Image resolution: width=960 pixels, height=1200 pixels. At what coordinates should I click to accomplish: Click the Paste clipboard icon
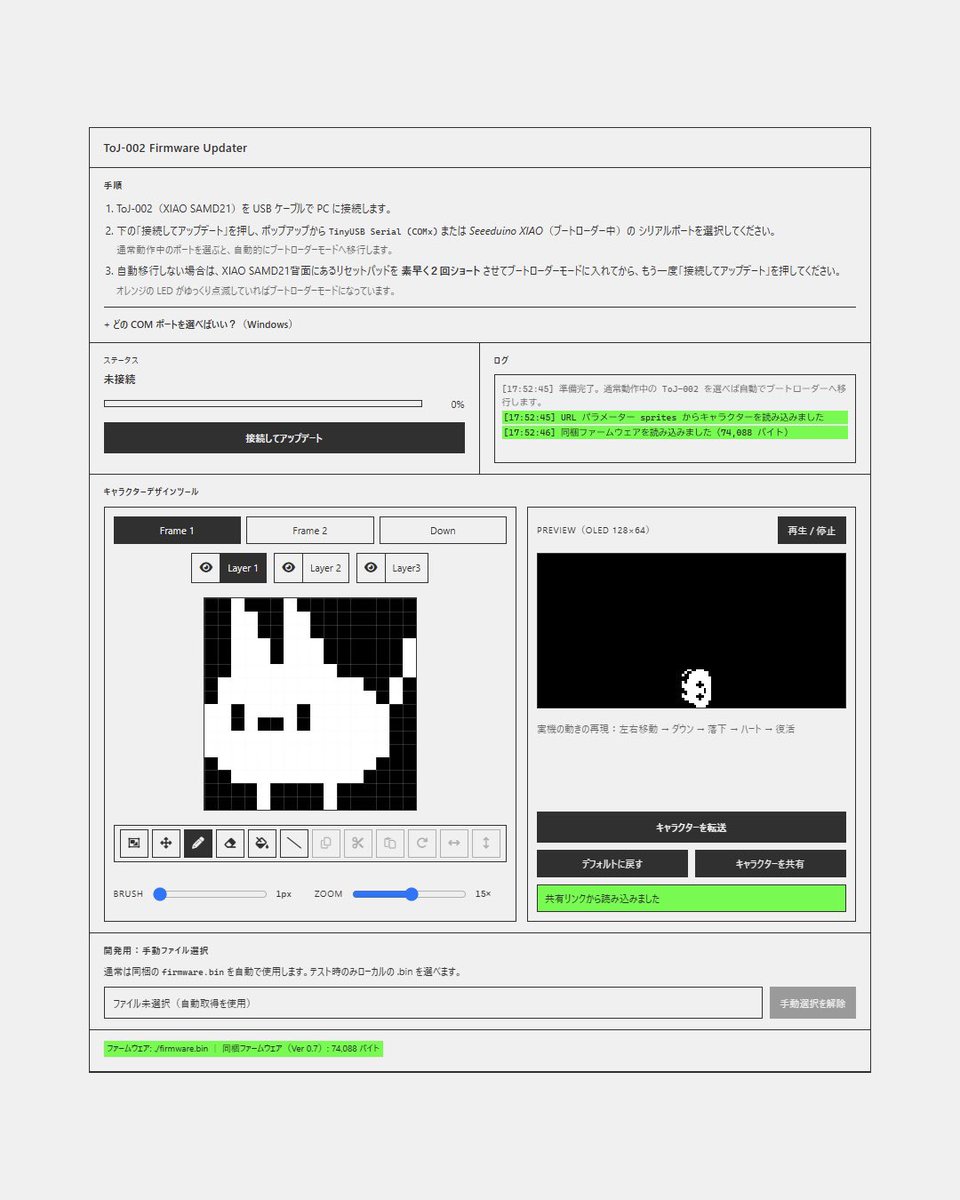point(390,843)
